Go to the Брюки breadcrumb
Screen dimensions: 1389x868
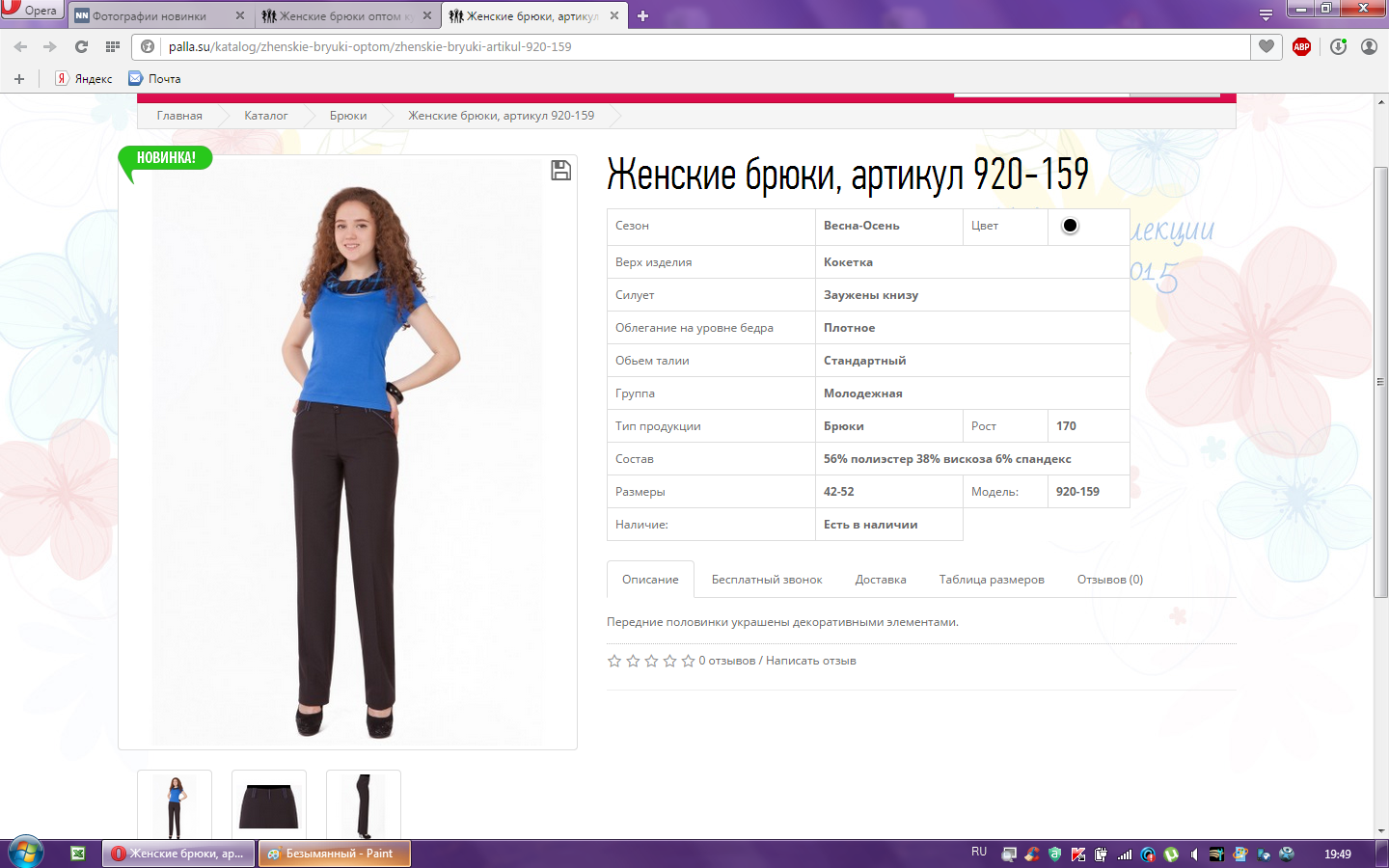click(348, 116)
